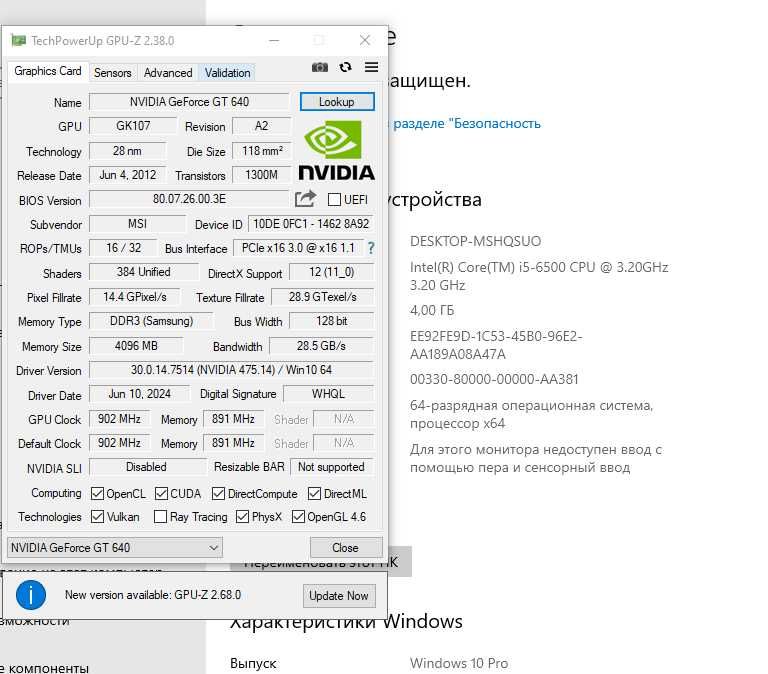
Task: Click product ID 00330-80000-00000-AA381 in Settings
Action: 494,379
